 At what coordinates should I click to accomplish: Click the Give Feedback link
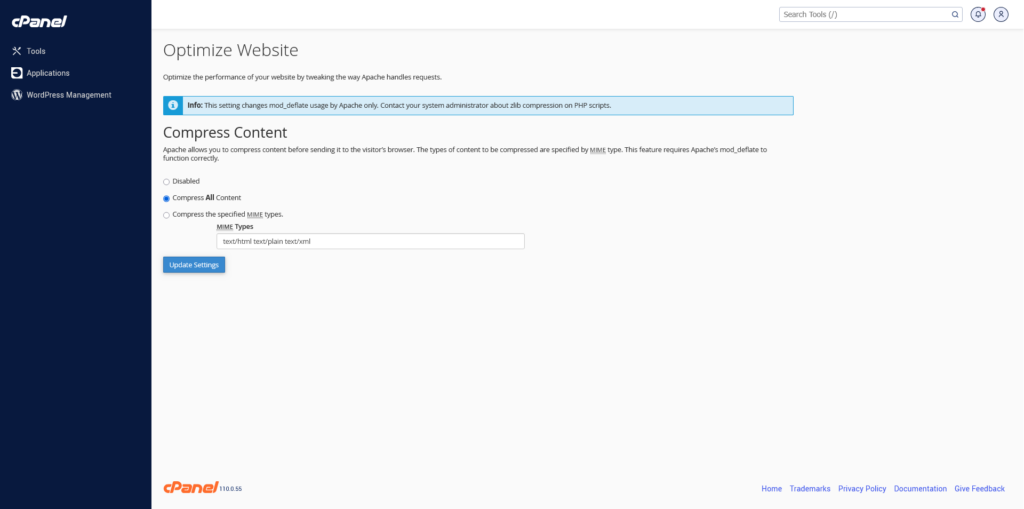(979, 489)
